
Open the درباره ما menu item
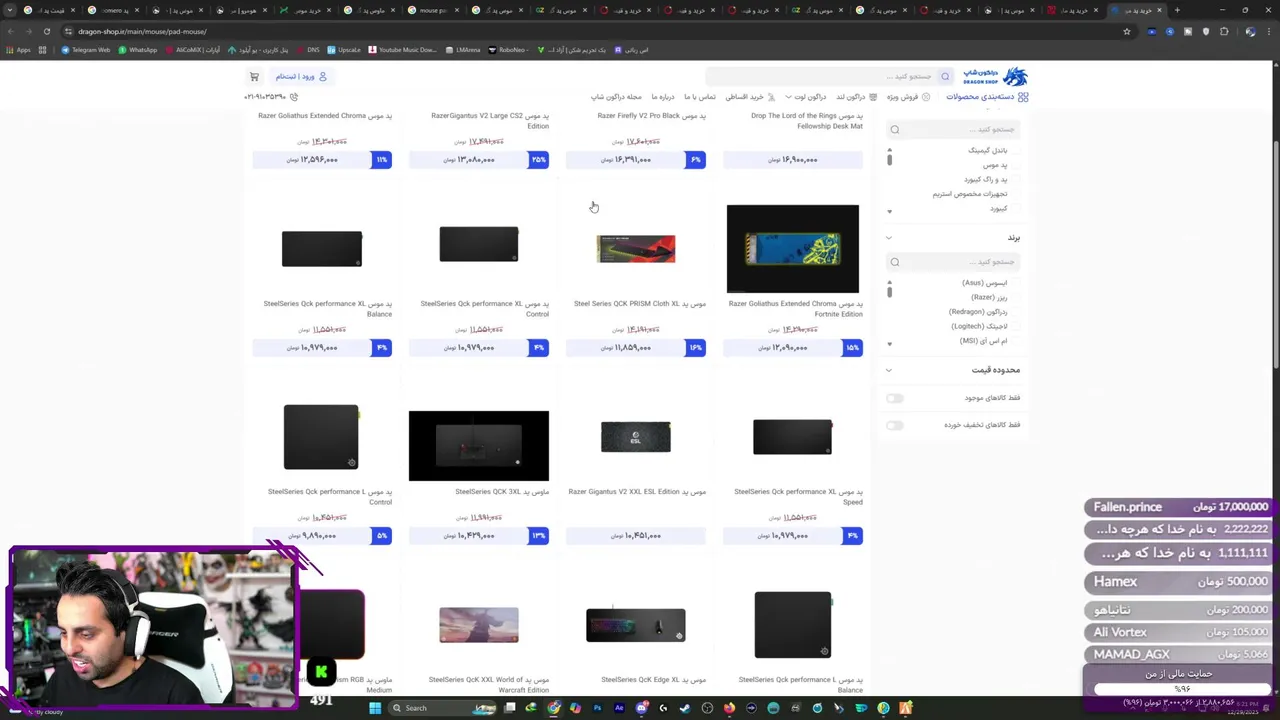click(663, 97)
